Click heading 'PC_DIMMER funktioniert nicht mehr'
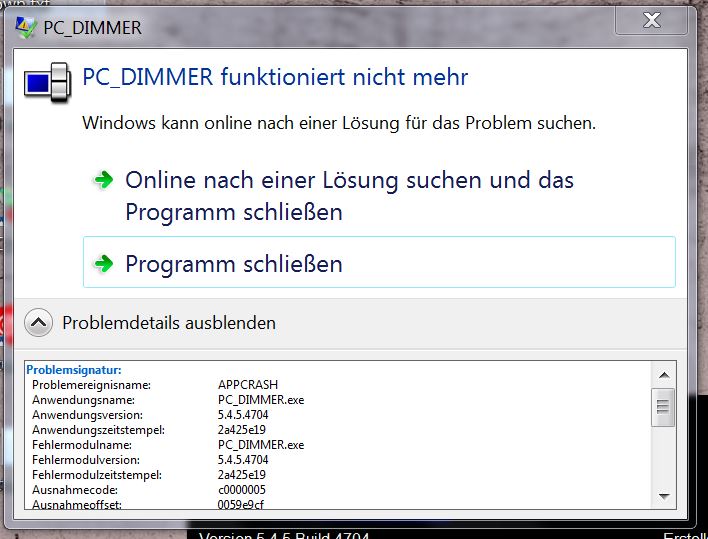The height and width of the screenshot is (539, 708). pyautogui.click(x=275, y=76)
